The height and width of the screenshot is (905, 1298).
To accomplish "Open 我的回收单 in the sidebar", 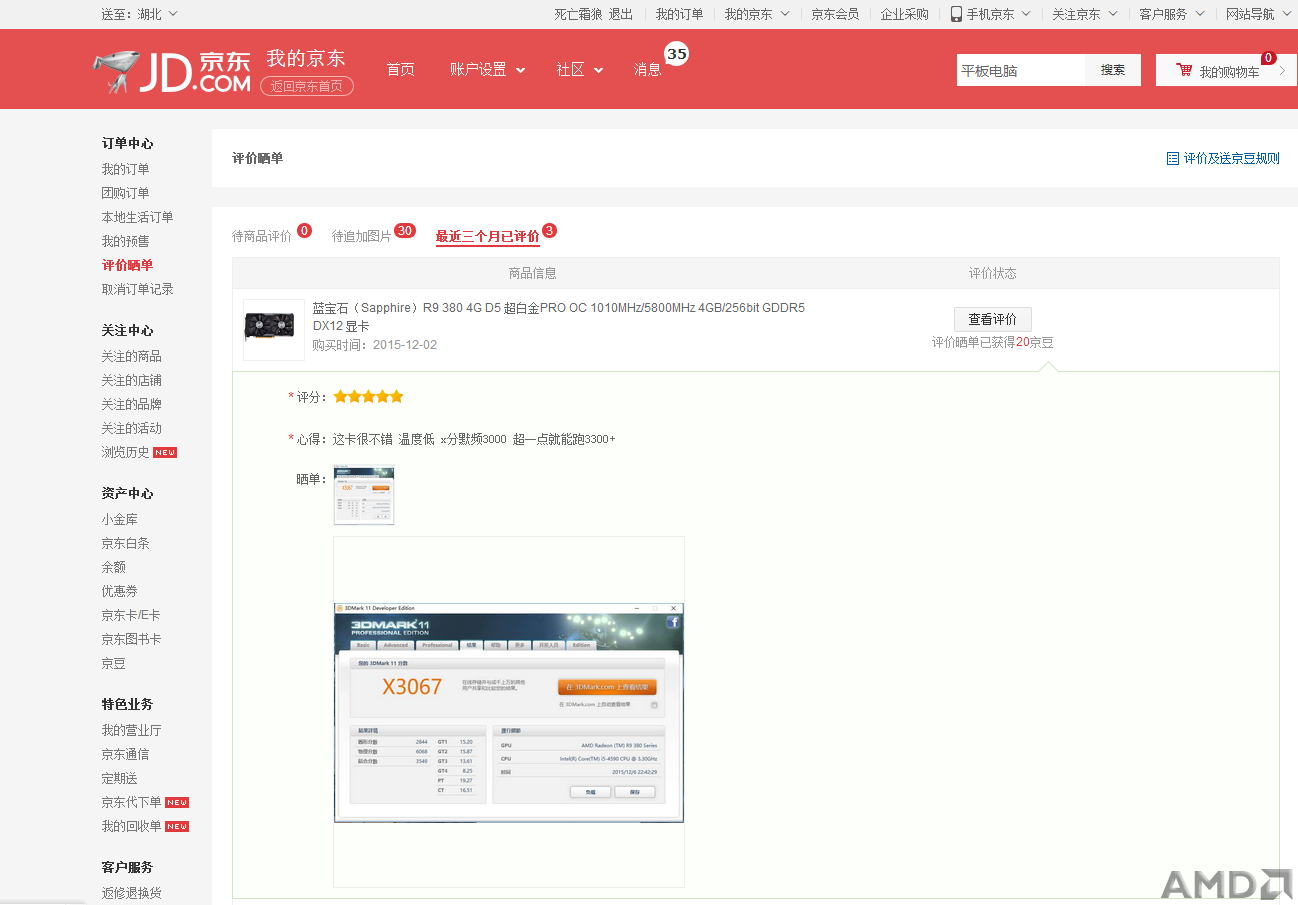I will coord(131,826).
